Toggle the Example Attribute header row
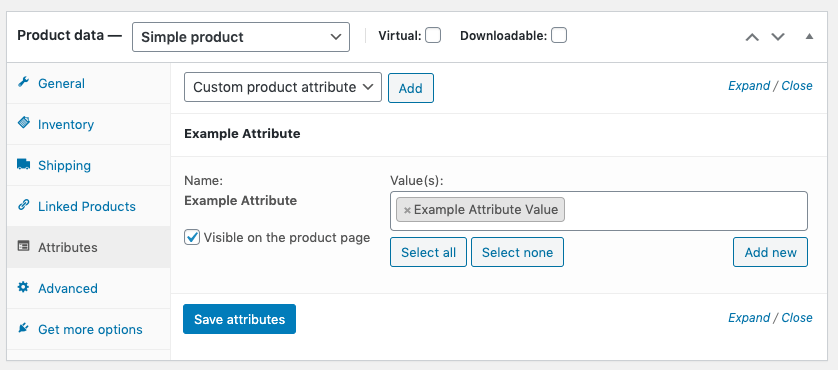This screenshot has height=370, width=838. [499, 134]
